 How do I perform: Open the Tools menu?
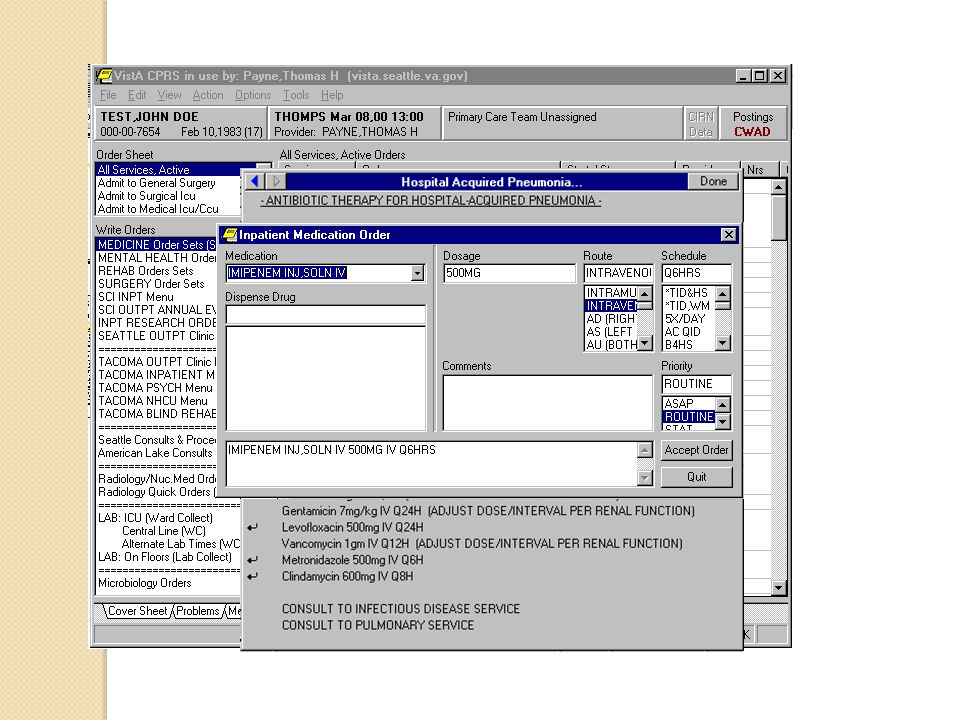296,95
